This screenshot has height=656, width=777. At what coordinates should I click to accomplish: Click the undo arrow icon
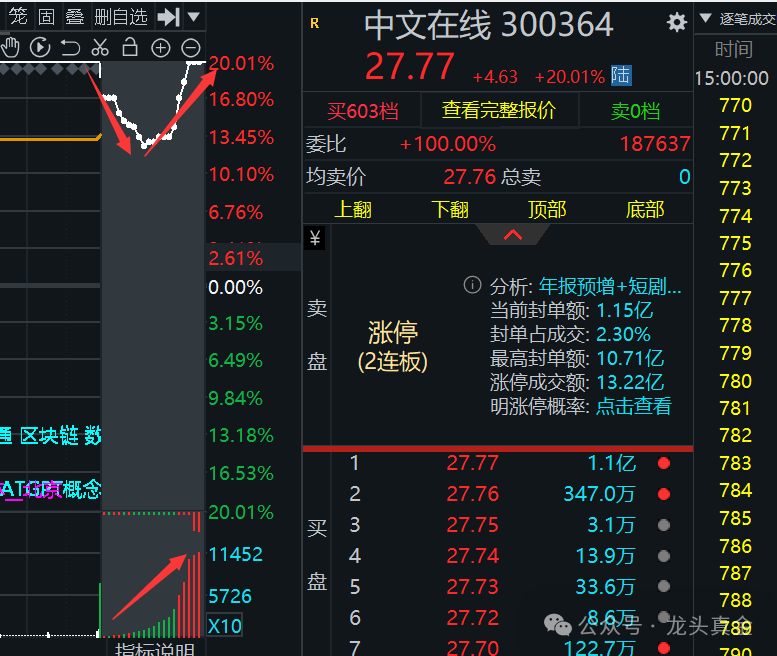pyautogui.click(x=70, y=48)
